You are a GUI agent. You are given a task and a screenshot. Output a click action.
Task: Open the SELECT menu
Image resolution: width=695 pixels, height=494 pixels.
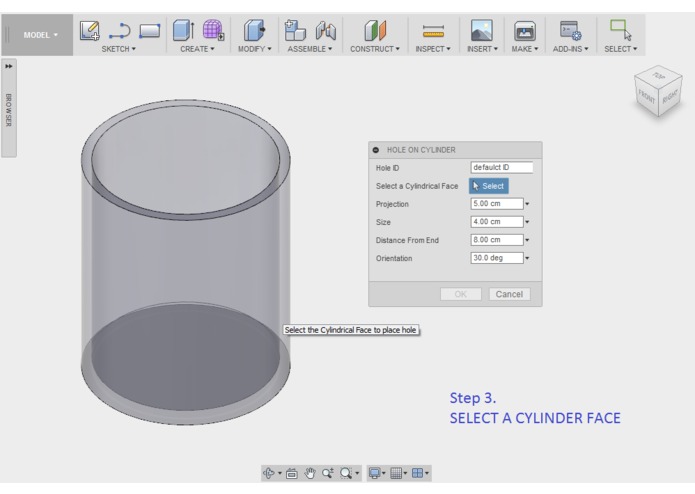click(x=621, y=49)
